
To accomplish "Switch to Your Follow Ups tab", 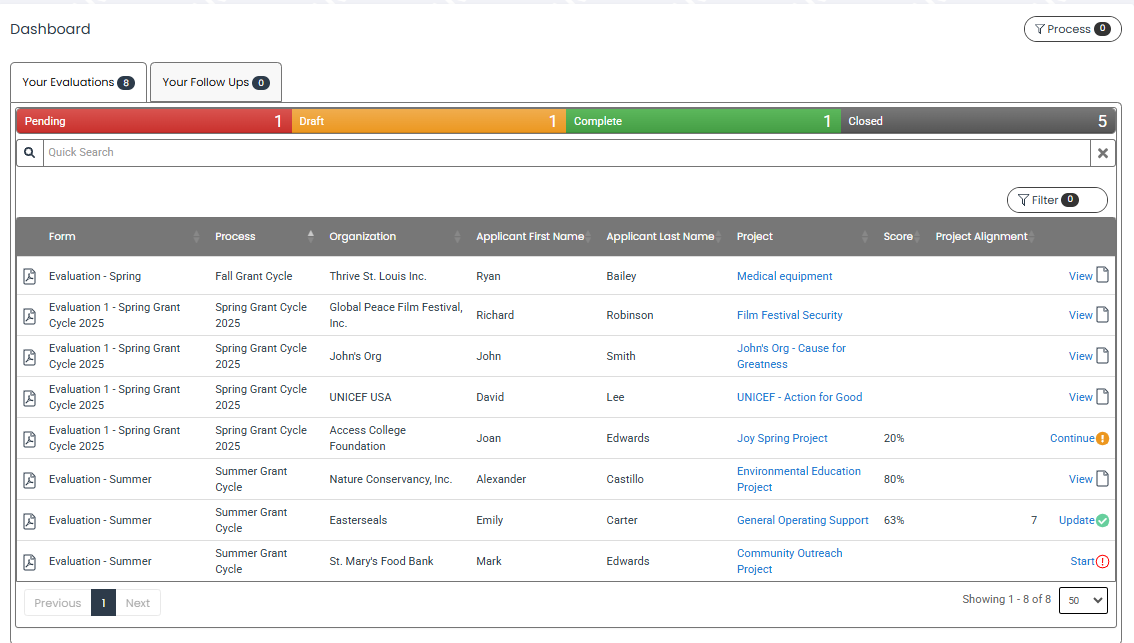I will pos(216,82).
